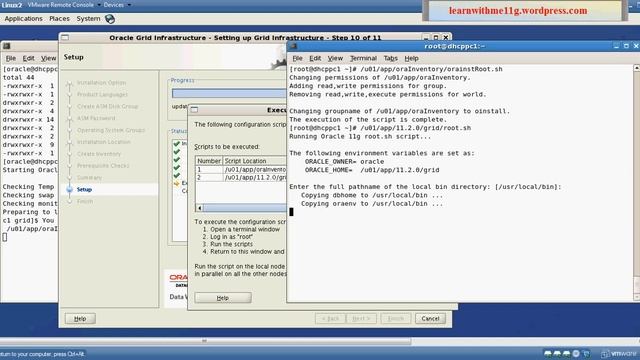Select the Create Inventory step

coord(99,154)
